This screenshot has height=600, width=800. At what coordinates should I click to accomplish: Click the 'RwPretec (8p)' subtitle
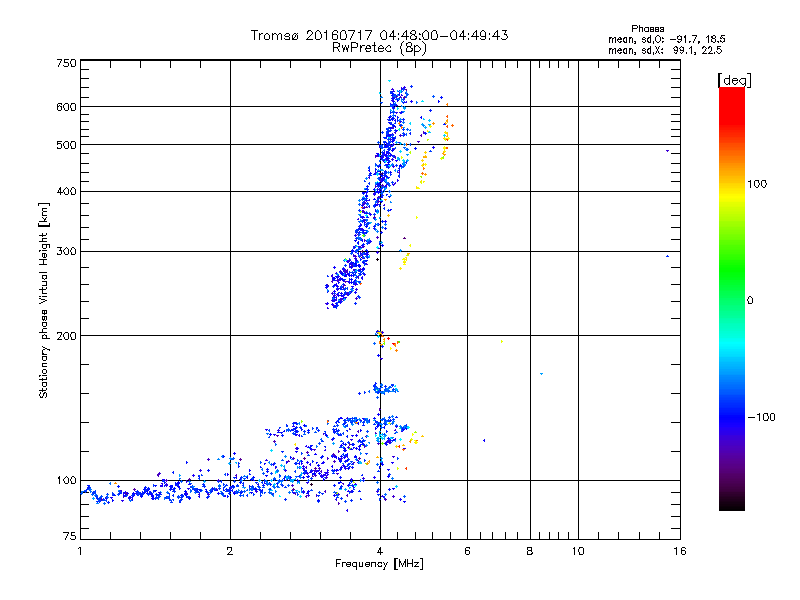[x=379, y=48]
